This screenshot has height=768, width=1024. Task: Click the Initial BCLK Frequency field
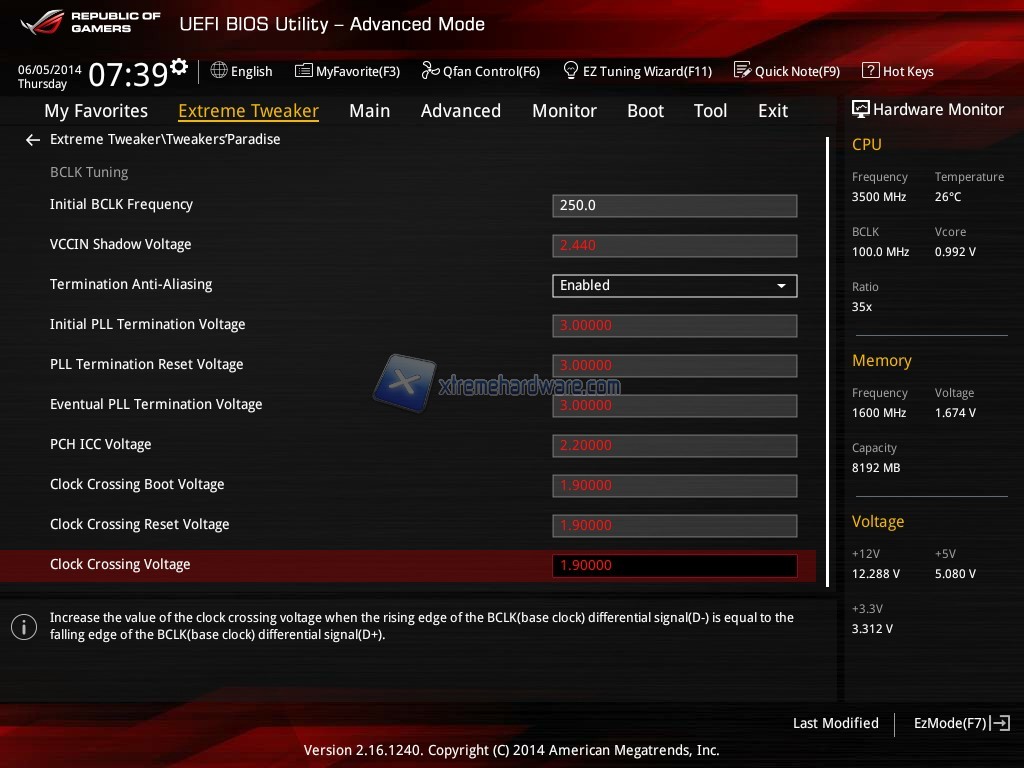click(674, 206)
